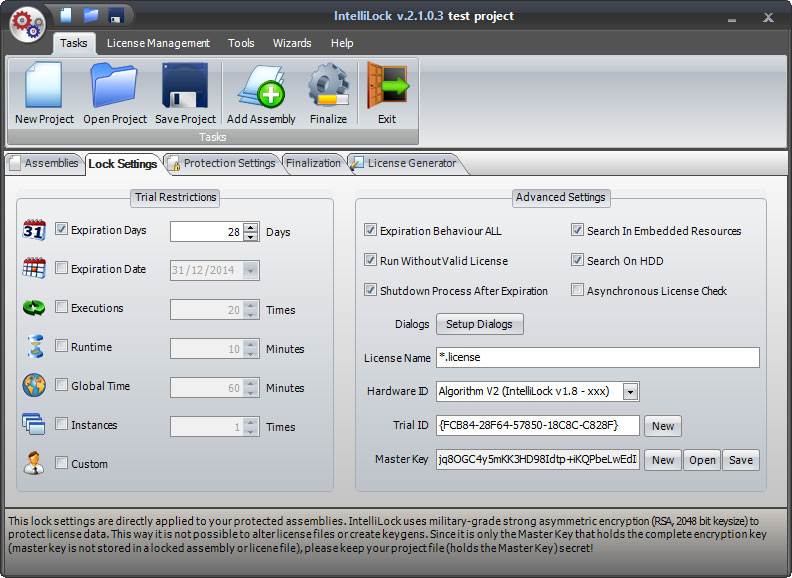
Task: Open Project using the folder ribbon icon
Action: click(115, 93)
